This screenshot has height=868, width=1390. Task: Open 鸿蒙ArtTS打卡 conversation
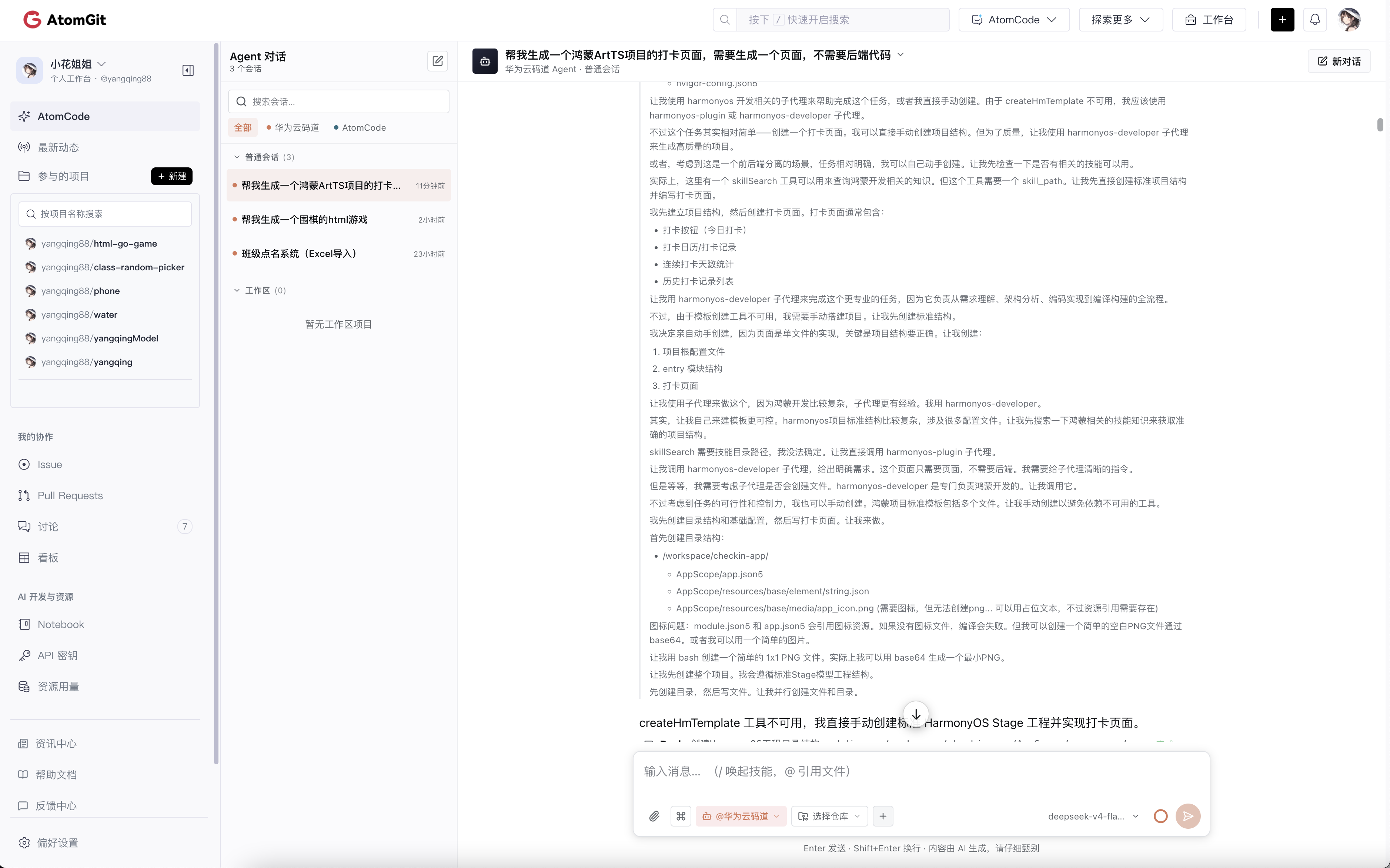[x=338, y=186]
